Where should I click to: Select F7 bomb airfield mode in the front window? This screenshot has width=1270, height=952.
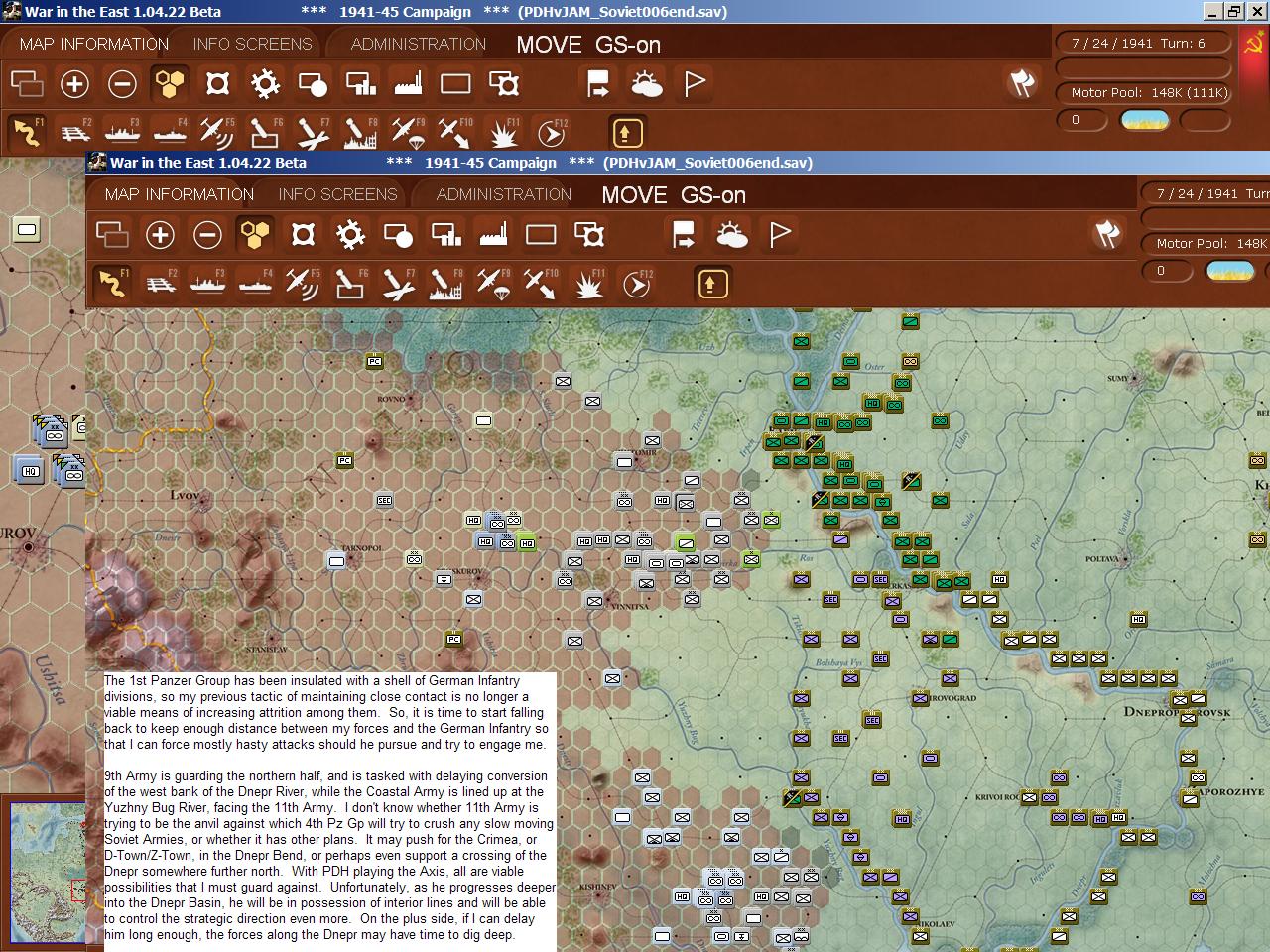(x=398, y=283)
